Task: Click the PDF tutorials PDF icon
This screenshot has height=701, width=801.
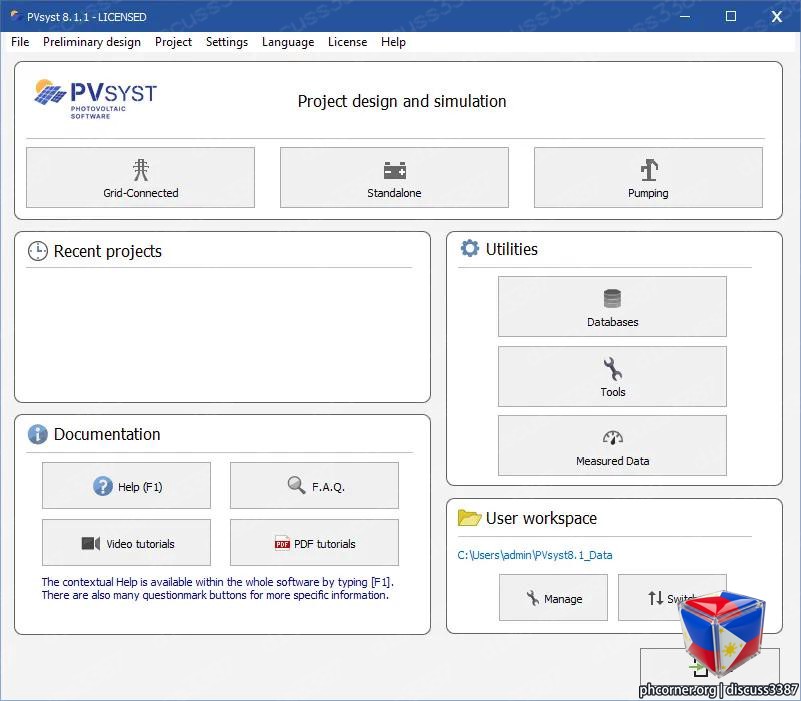Action: click(282, 542)
